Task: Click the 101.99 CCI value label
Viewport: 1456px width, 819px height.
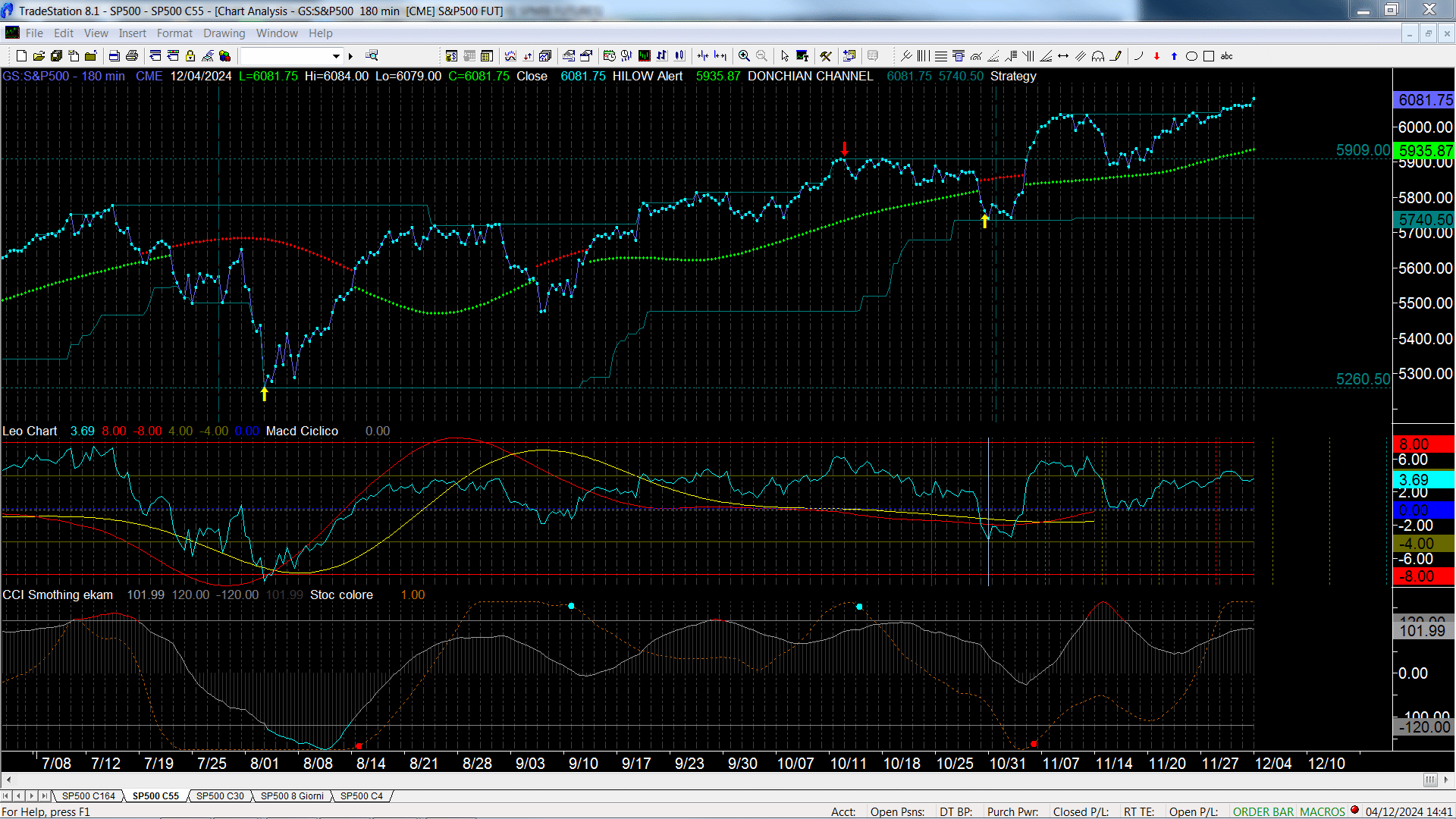Action: tap(1424, 631)
